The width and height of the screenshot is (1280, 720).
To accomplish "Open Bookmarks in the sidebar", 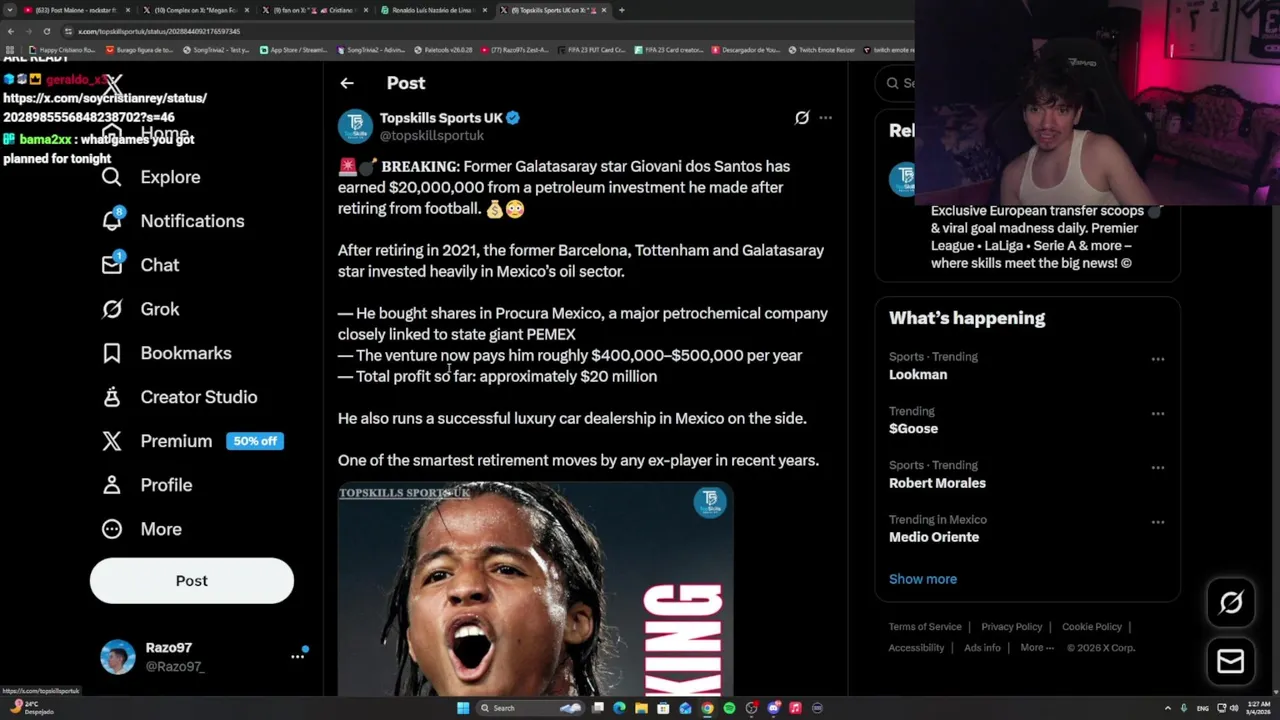I will pos(166,353).
